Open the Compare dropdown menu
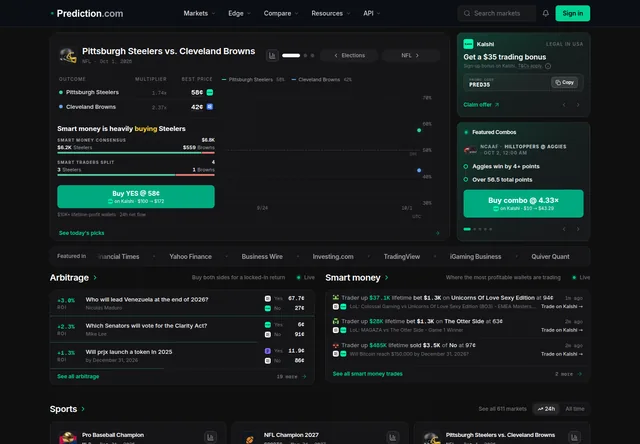The height and width of the screenshot is (444, 640). coord(281,13)
